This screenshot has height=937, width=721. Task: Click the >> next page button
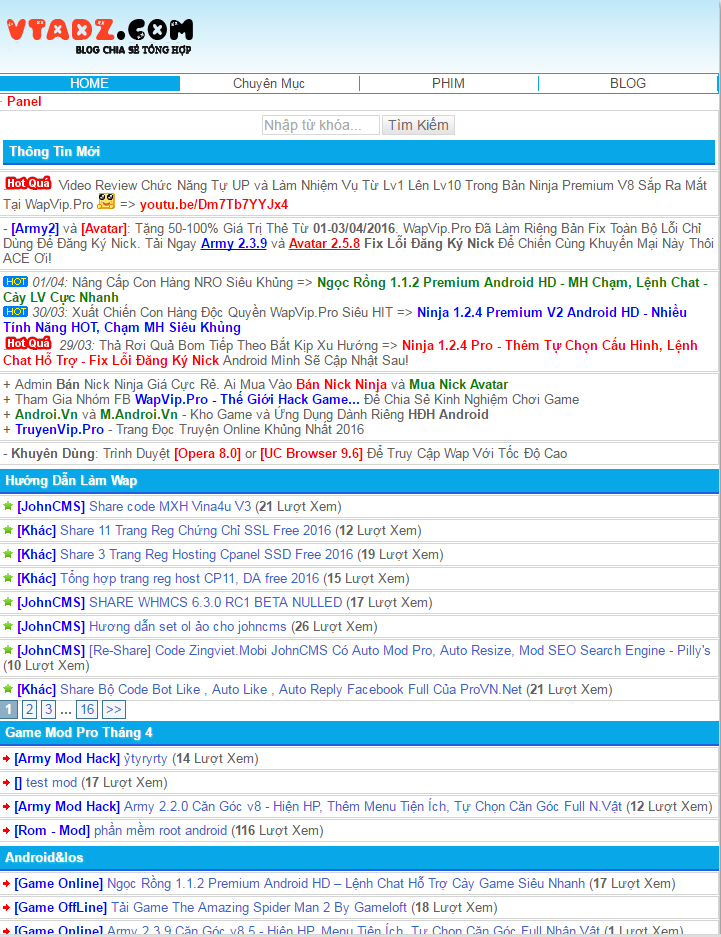click(113, 709)
